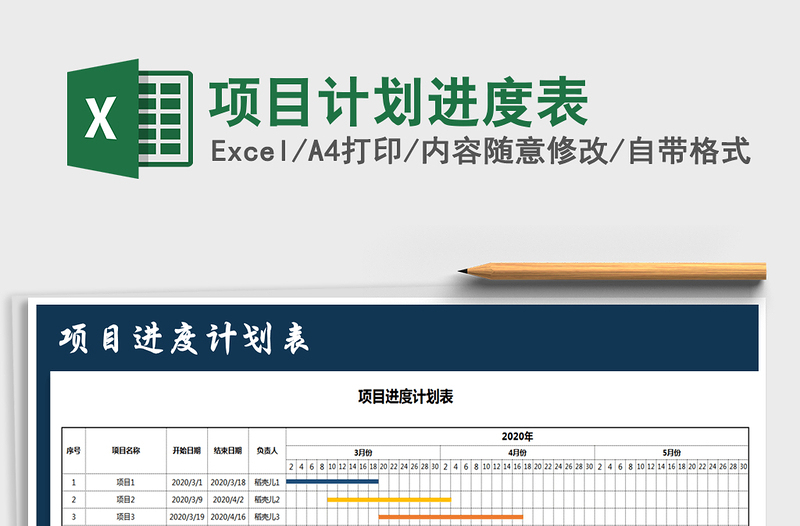The image size is (800, 526).
Task: Select the 项目名称 column header
Action: [126, 450]
